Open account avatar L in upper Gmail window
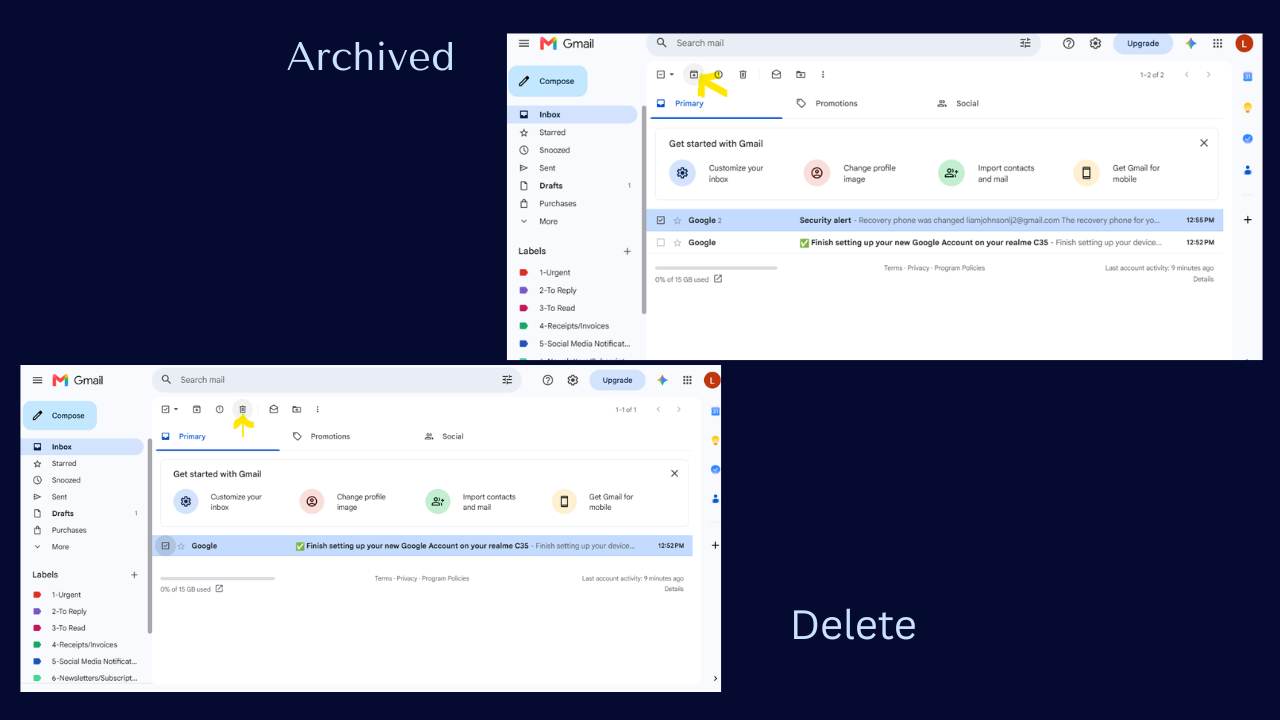The width and height of the screenshot is (1280, 720). pyautogui.click(x=1244, y=43)
